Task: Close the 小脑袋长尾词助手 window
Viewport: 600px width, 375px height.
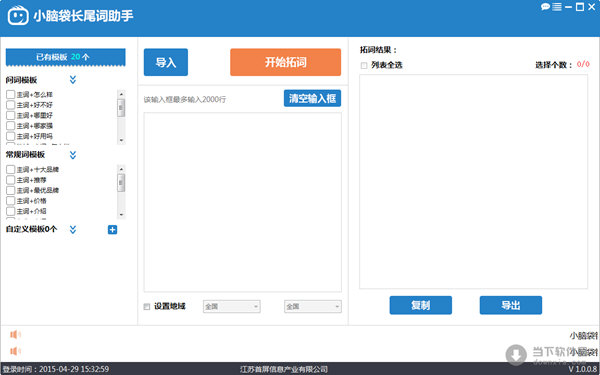Action: point(592,7)
